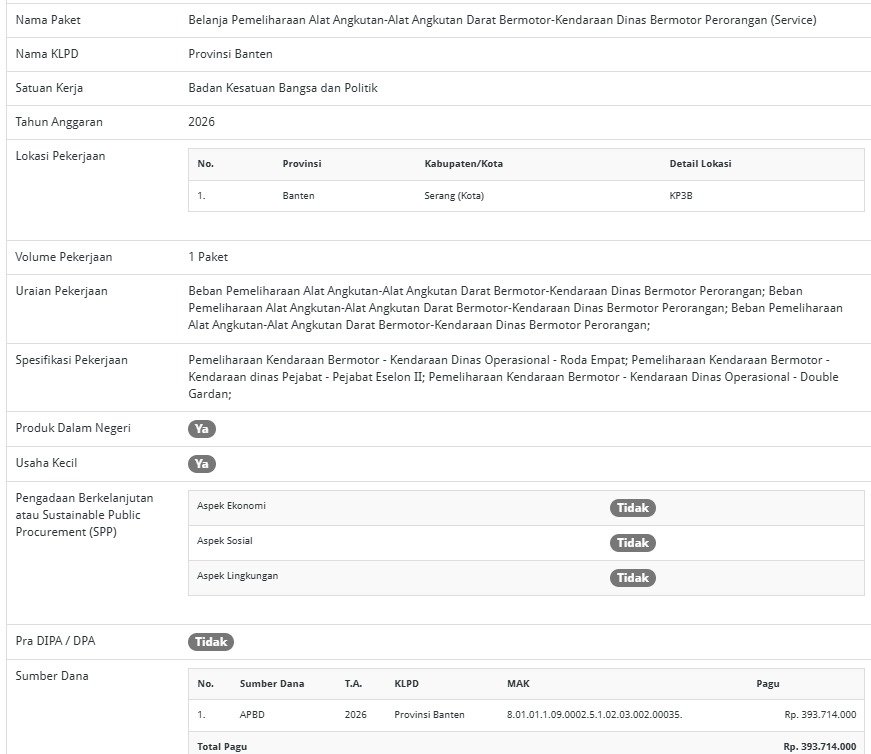Select the APBD funding source cell
This screenshot has height=754, width=871.
pos(253,715)
